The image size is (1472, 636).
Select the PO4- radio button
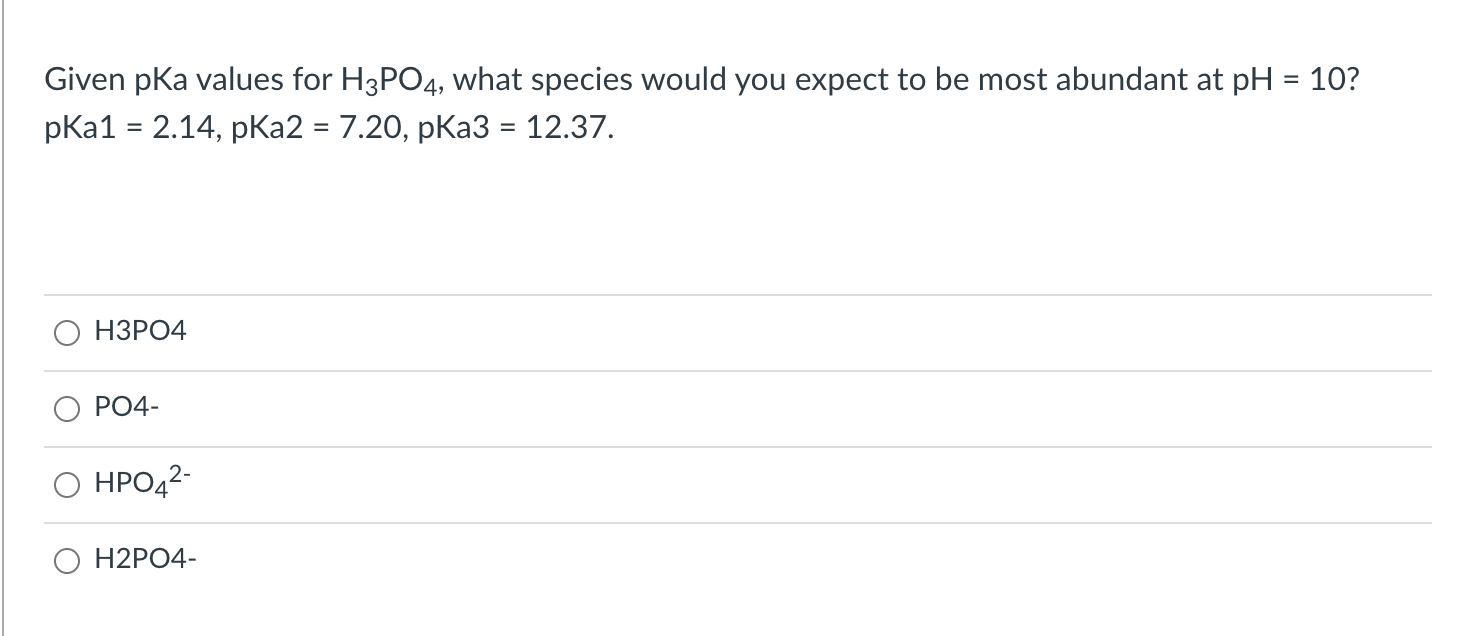(67, 408)
